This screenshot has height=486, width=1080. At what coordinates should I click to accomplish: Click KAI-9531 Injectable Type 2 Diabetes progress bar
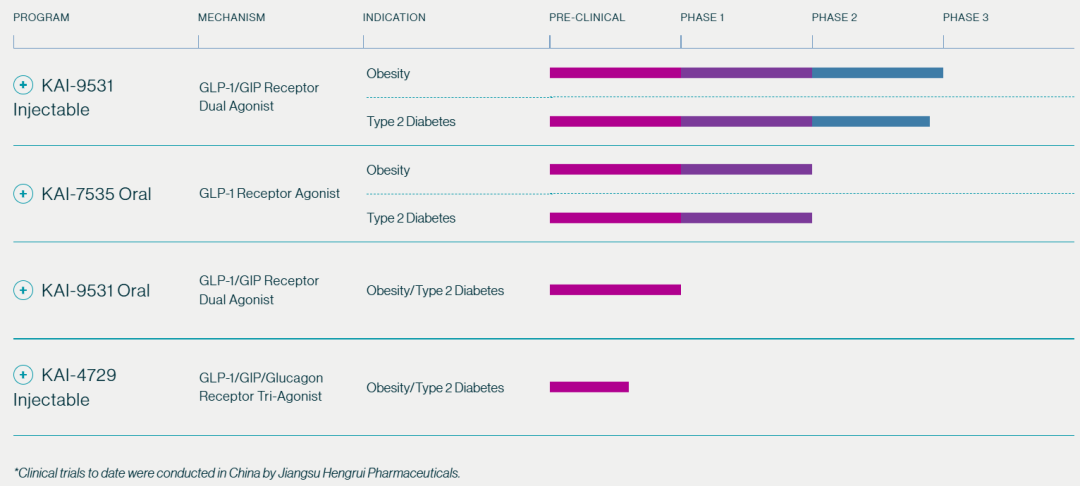pyautogui.click(x=739, y=121)
